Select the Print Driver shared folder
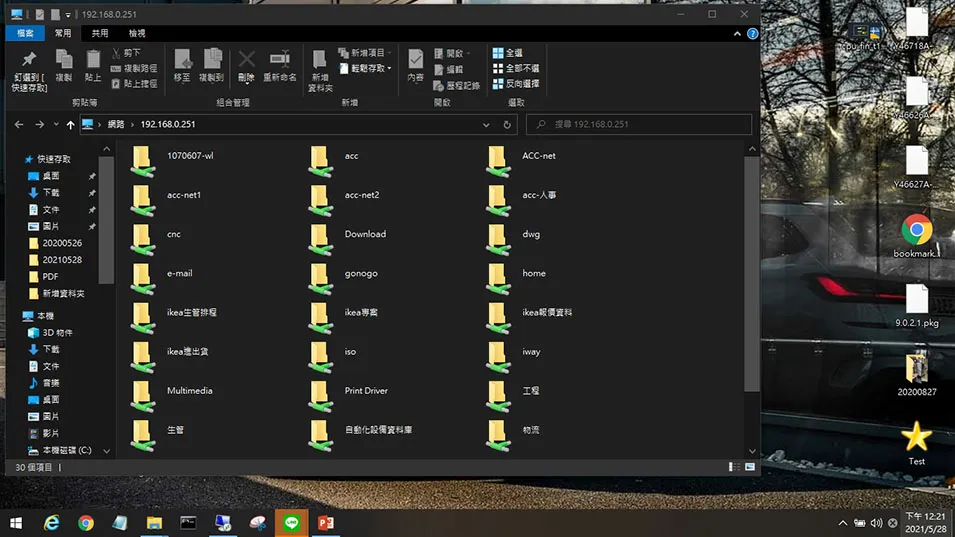 pos(348,395)
